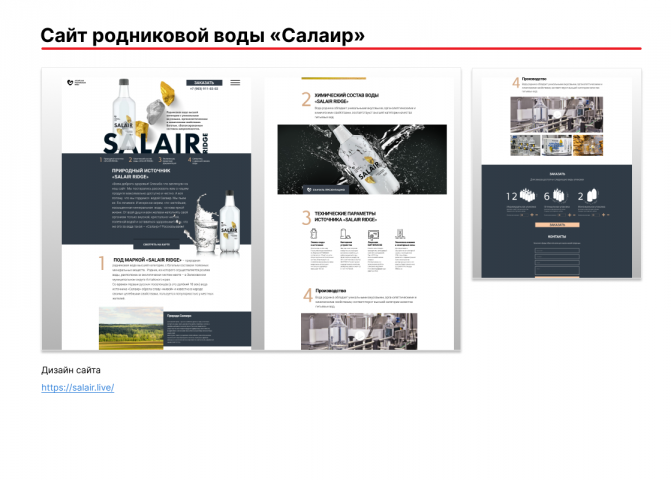This screenshot has width=671, height=480.
Task: Click the «Производство» heading in middle column
Action: pos(331,290)
